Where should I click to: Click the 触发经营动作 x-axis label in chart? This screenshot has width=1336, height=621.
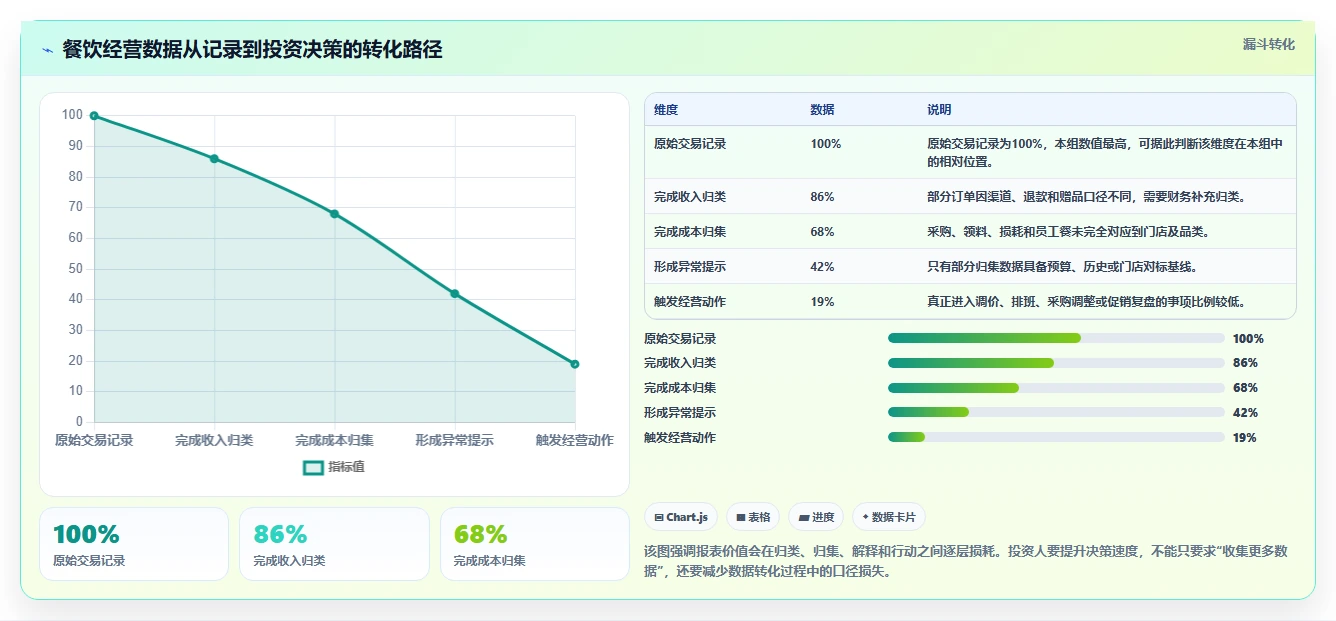[x=575, y=440]
